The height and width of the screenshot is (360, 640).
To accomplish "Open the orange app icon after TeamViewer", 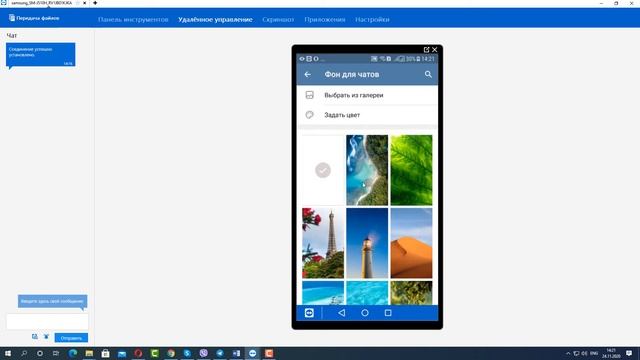I will [x=269, y=353].
